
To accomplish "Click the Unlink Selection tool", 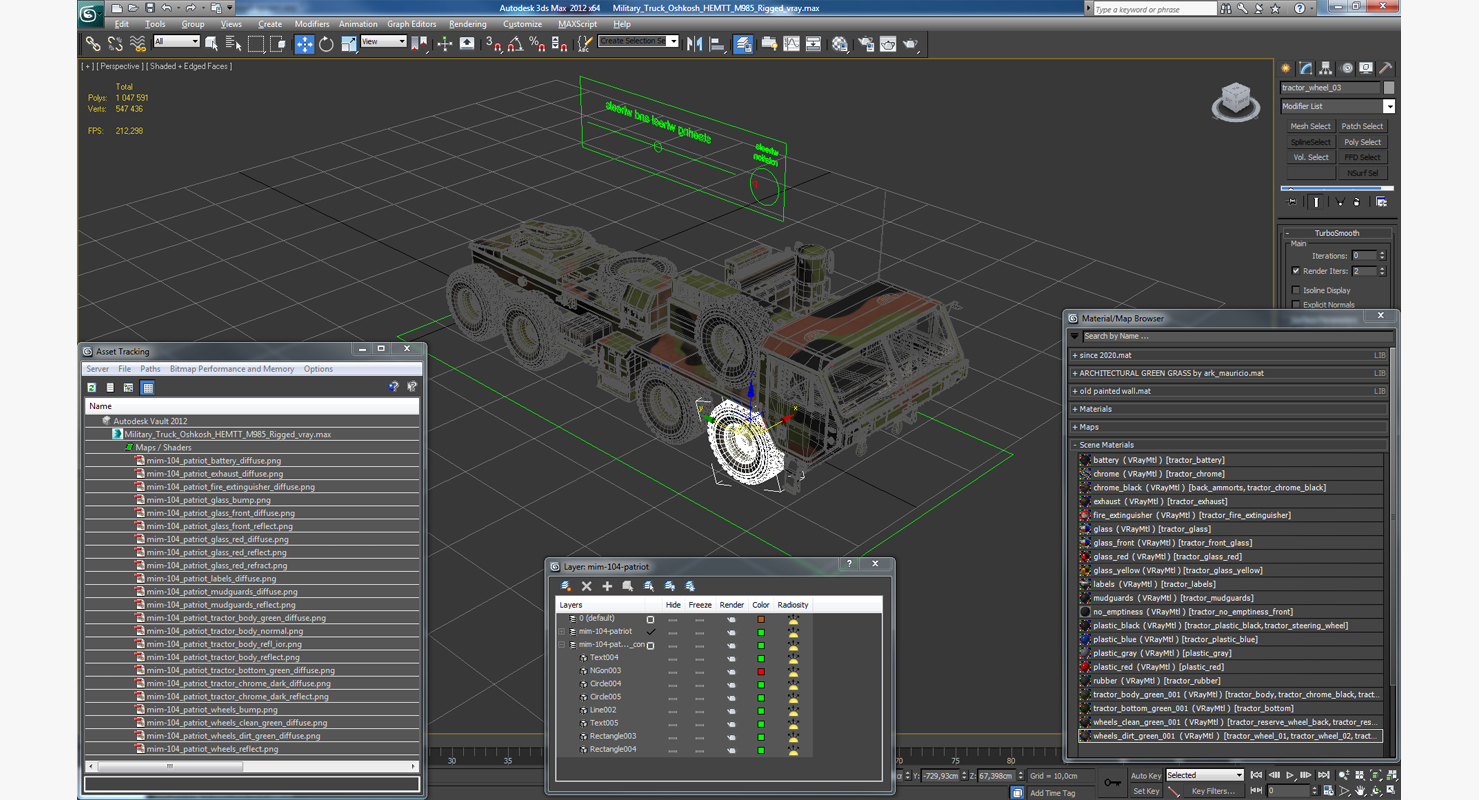I will (115, 44).
